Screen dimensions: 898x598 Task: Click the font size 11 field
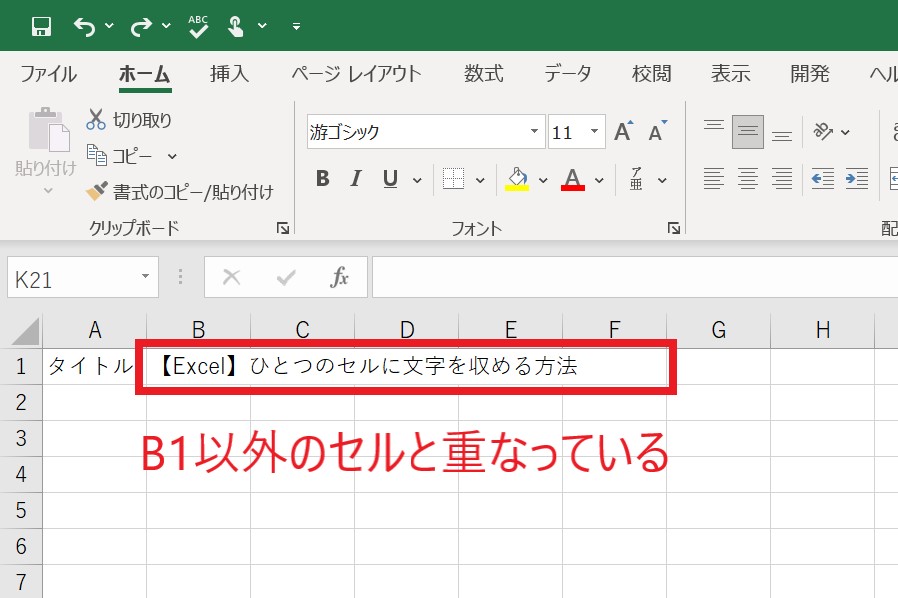[567, 132]
